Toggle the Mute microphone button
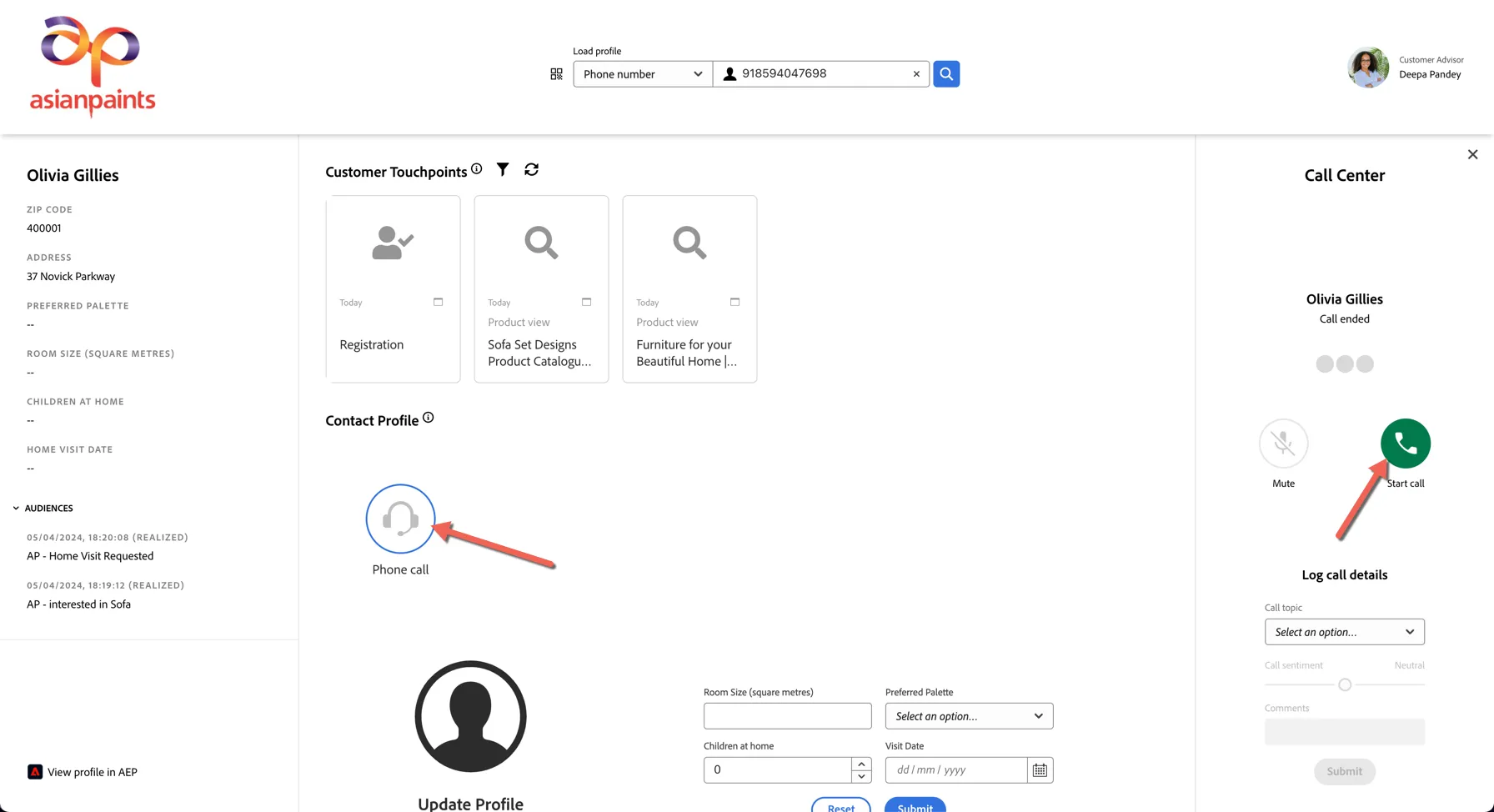 click(1283, 444)
